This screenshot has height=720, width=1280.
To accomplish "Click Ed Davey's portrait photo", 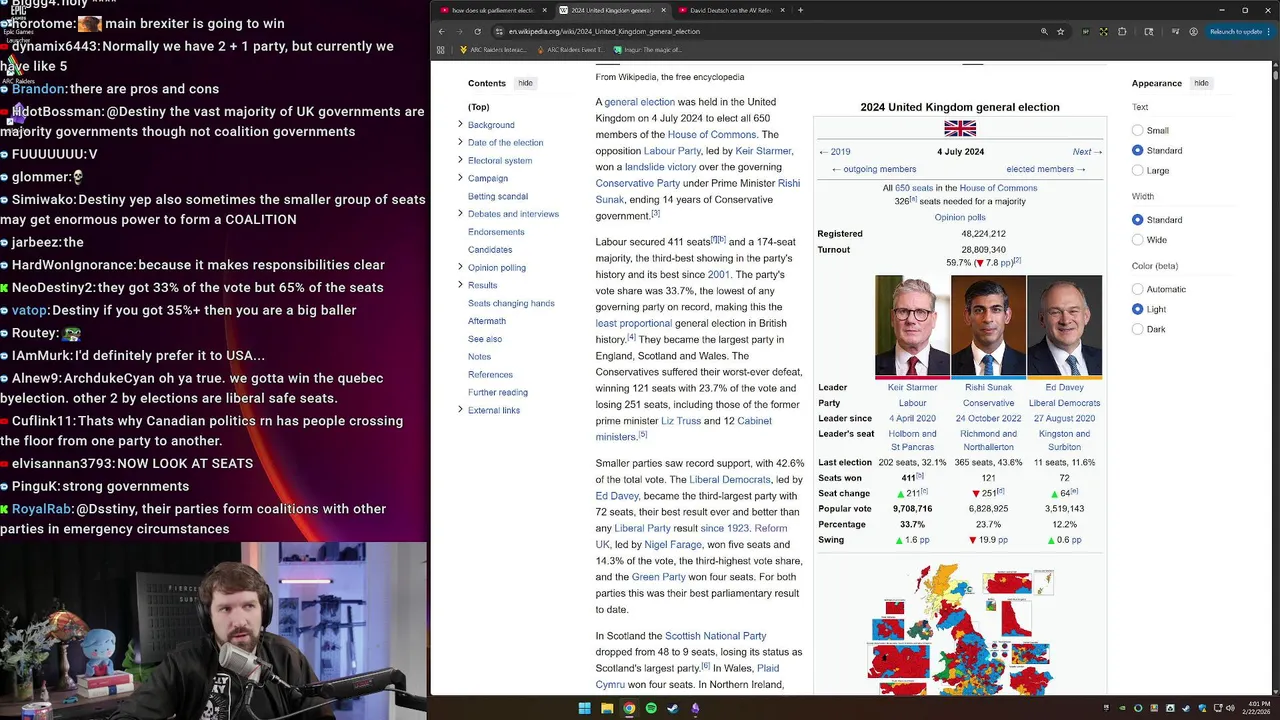I will tap(1064, 326).
